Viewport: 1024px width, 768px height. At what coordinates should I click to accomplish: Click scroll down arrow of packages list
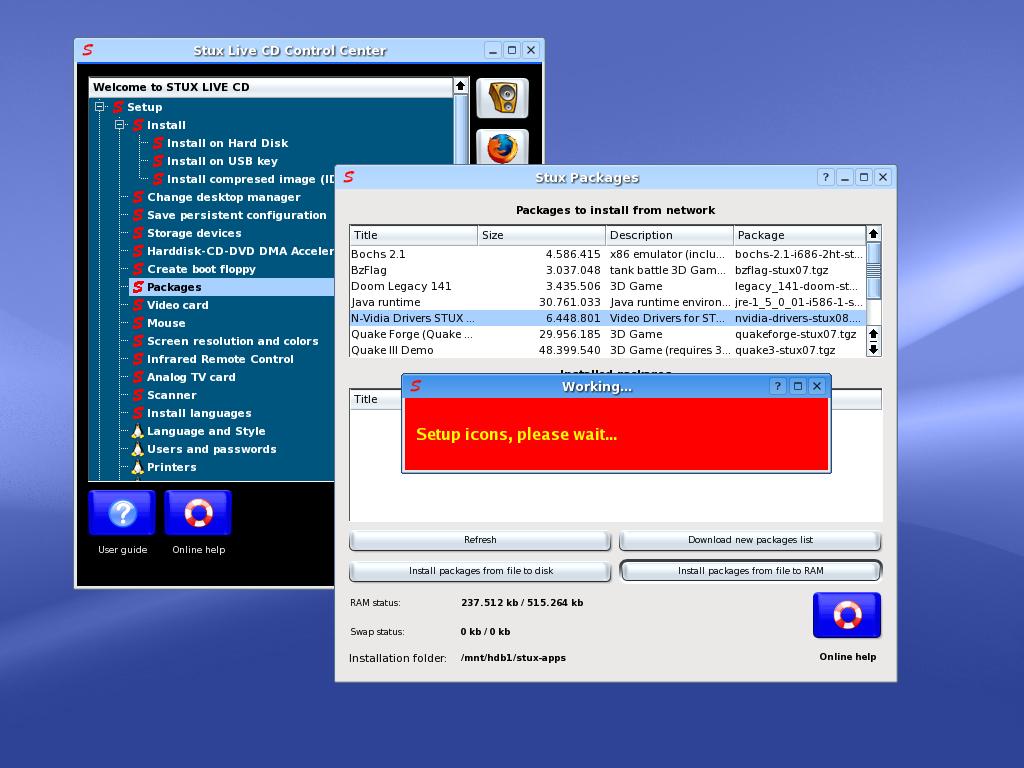[873, 349]
